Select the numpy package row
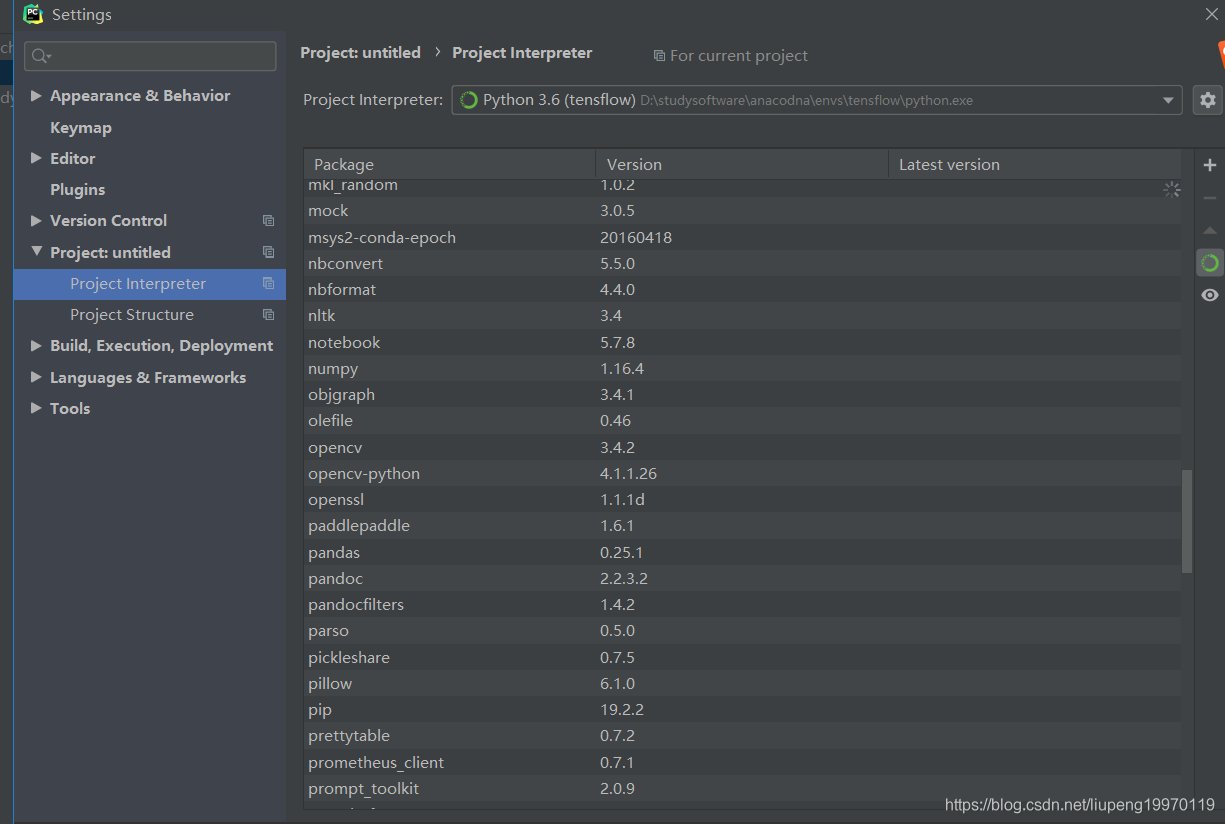Image resolution: width=1225 pixels, height=824 pixels. [x=743, y=369]
